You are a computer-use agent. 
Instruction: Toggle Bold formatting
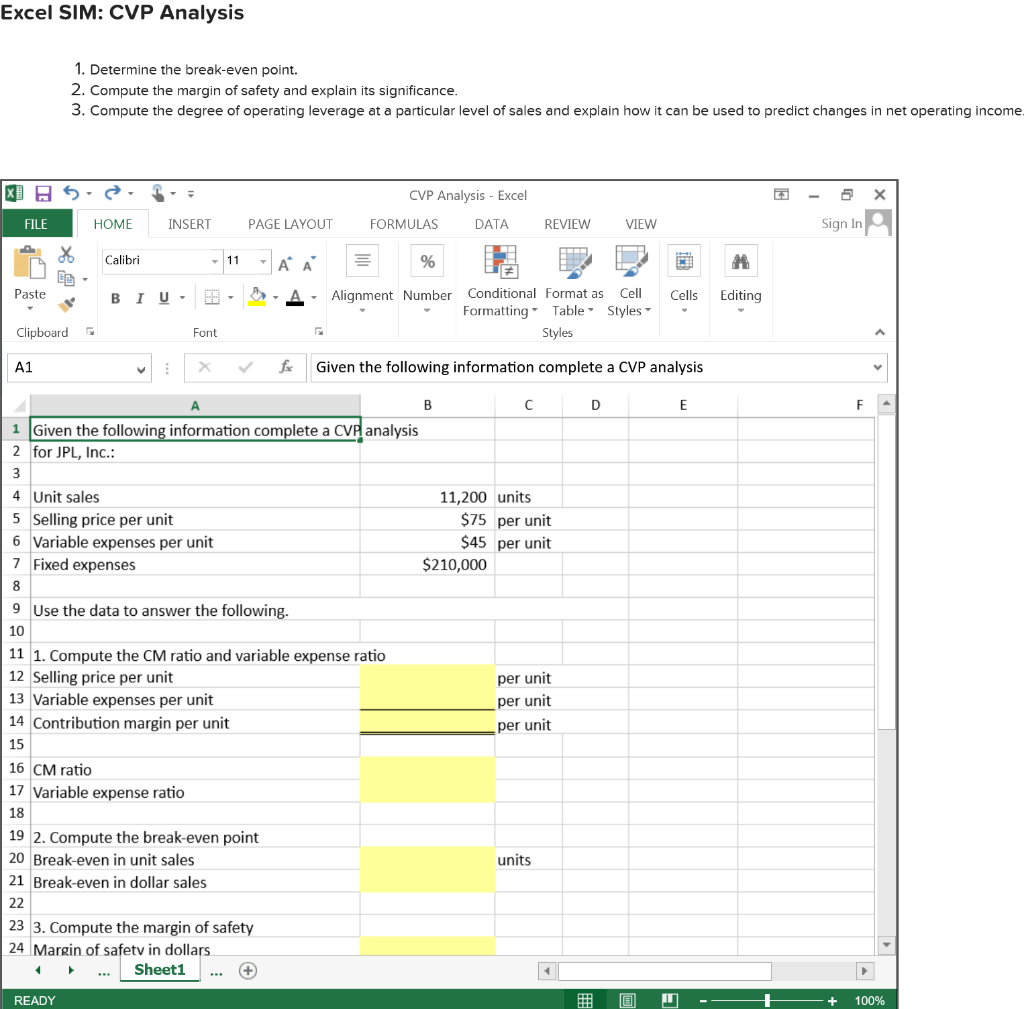116,298
